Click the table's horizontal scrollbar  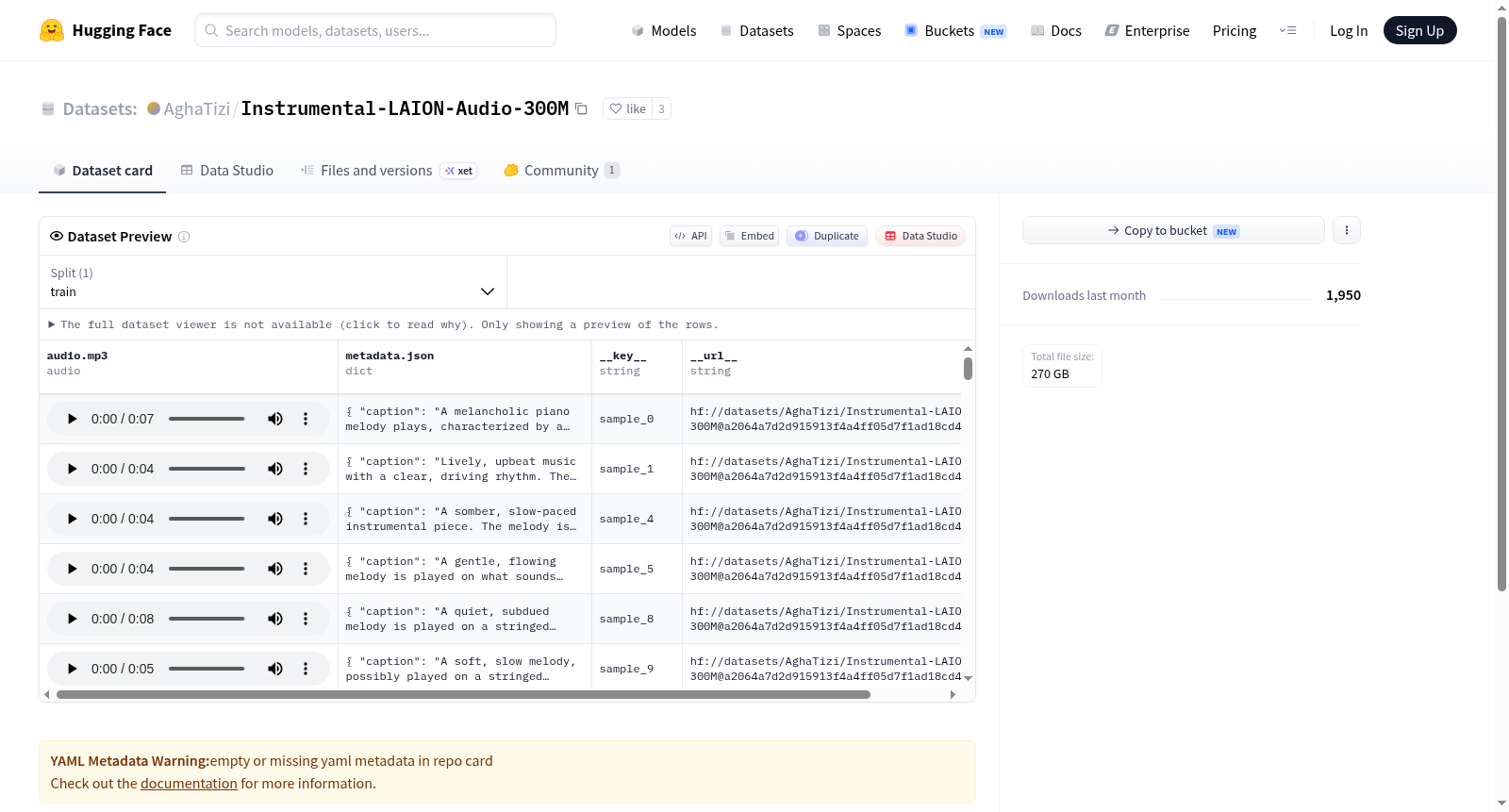463,695
